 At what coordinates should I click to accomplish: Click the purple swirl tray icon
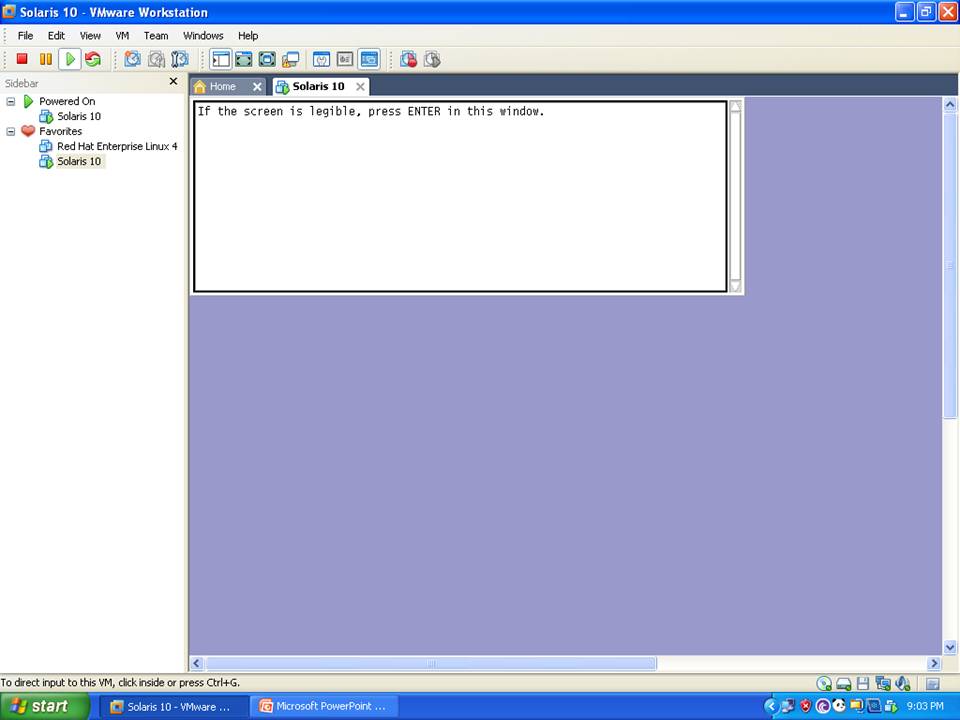point(823,707)
